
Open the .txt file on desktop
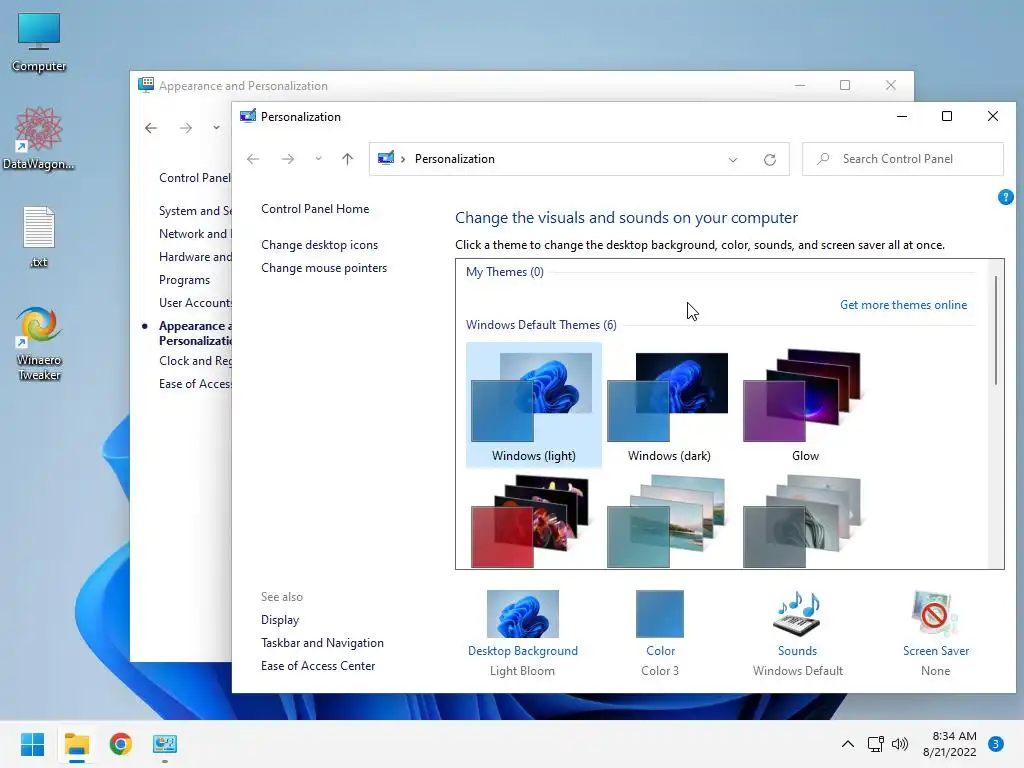coord(39,236)
